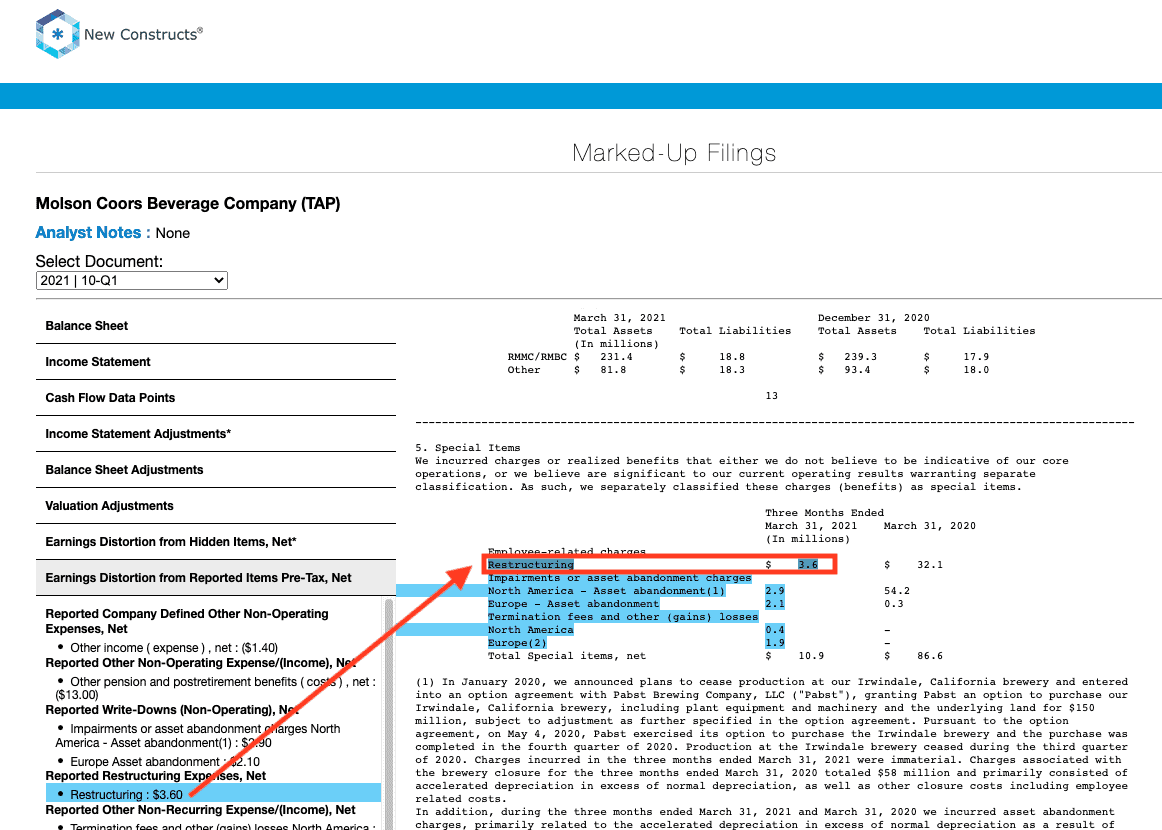Screen dimensions: 1162x830
Task: Expand Income Statement Adjustments section
Action: 216,434
